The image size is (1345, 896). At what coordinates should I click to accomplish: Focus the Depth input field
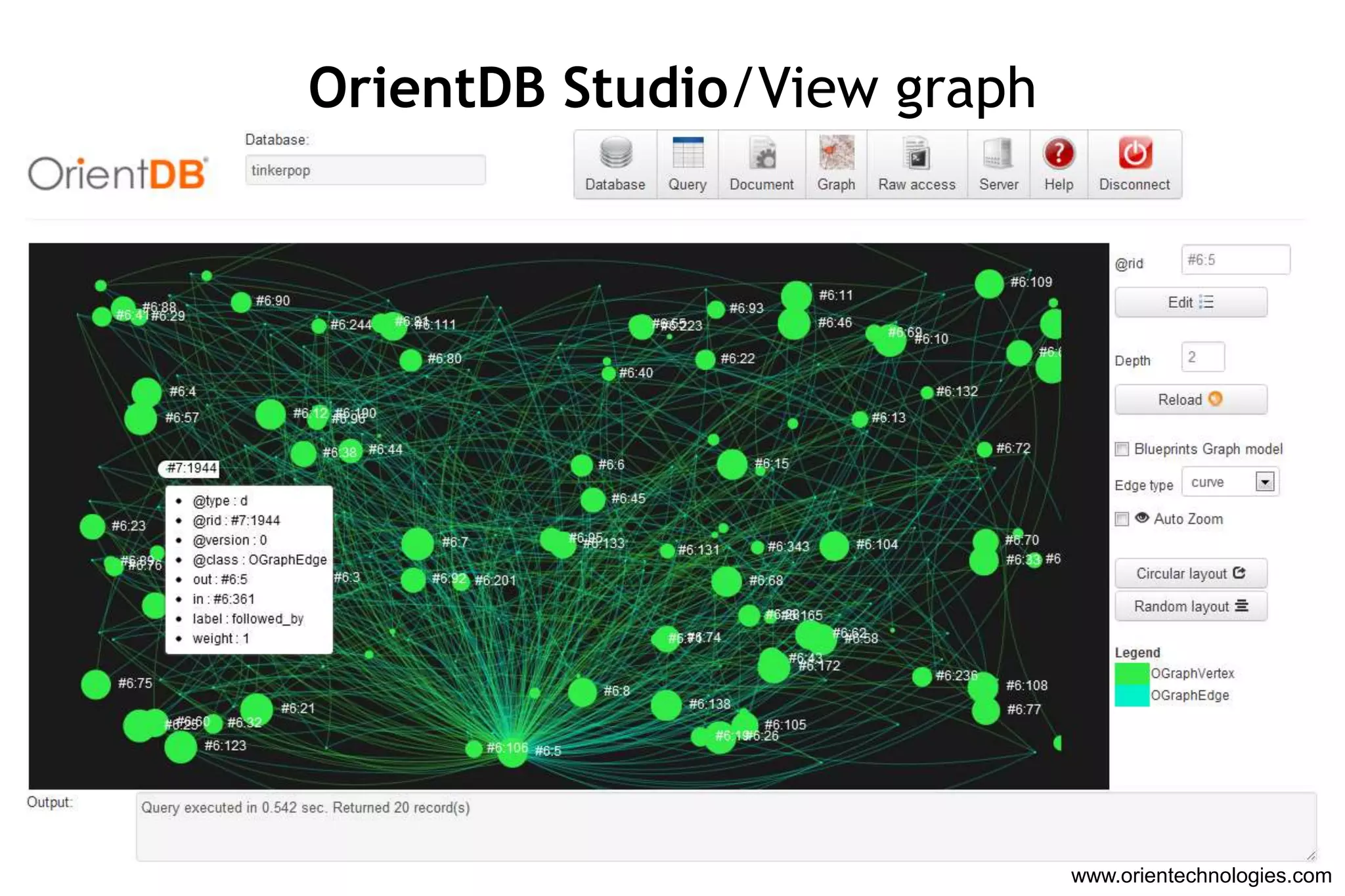pyautogui.click(x=1202, y=357)
